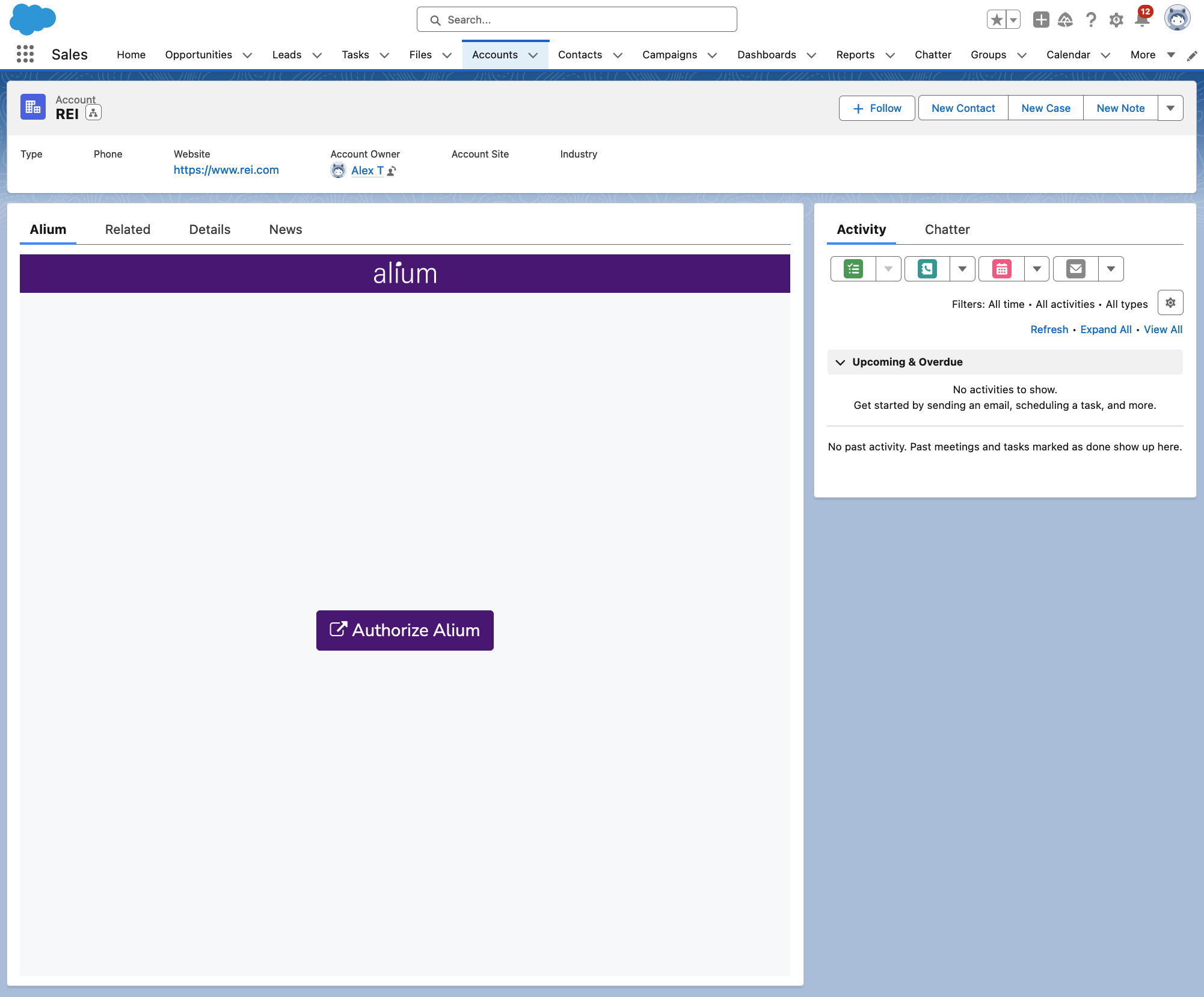Open the New Event dropdown arrow
The width and height of the screenshot is (1204, 997).
click(1037, 269)
